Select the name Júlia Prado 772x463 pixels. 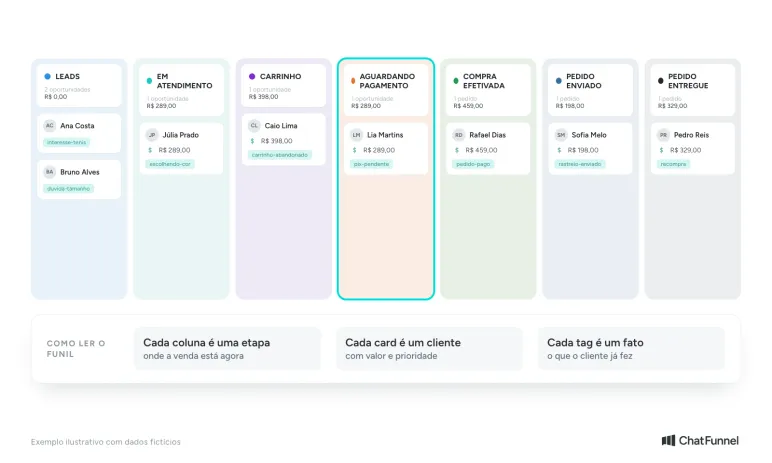(x=181, y=135)
